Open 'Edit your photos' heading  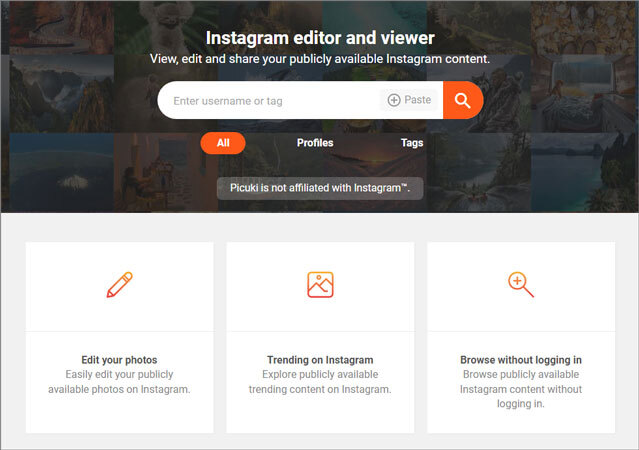(x=119, y=360)
